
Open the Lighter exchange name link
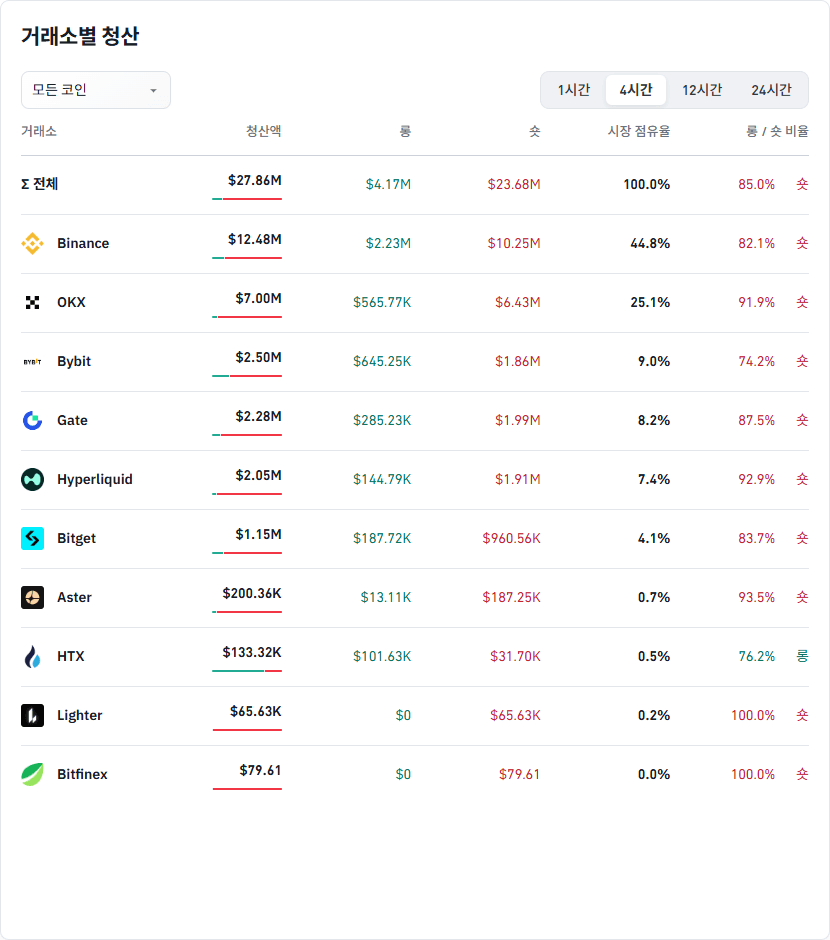(80, 715)
